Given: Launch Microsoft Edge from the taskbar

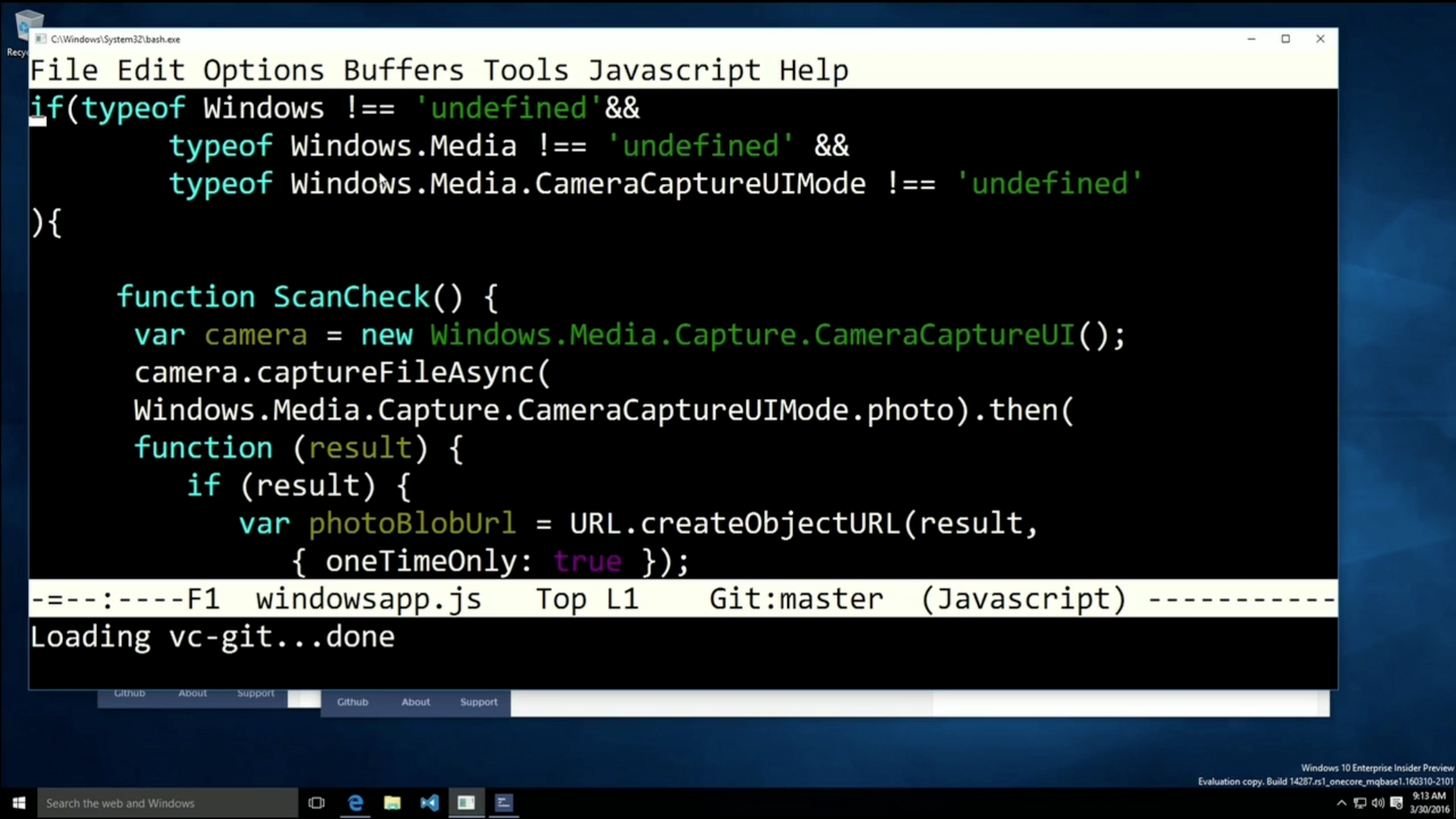Looking at the screenshot, I should (x=355, y=802).
